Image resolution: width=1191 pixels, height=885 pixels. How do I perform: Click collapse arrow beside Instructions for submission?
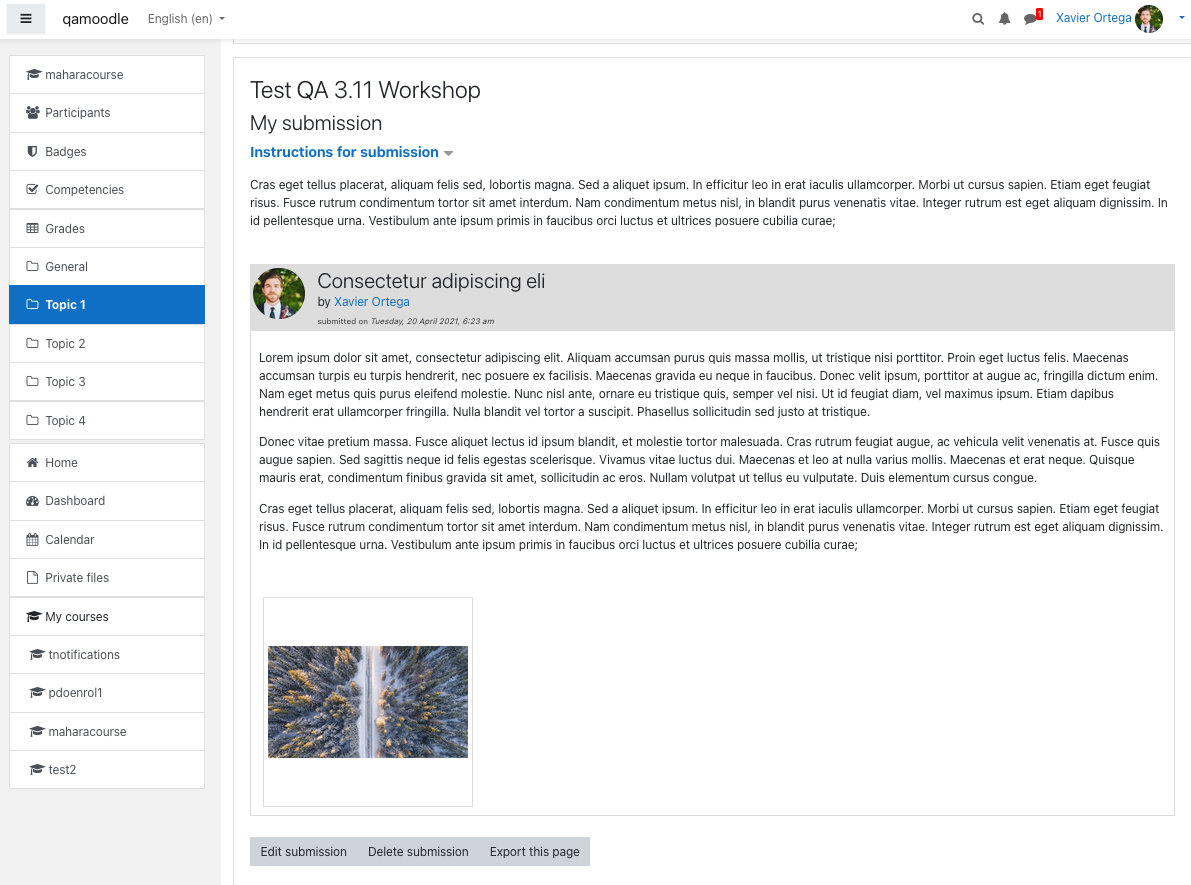pyautogui.click(x=448, y=153)
